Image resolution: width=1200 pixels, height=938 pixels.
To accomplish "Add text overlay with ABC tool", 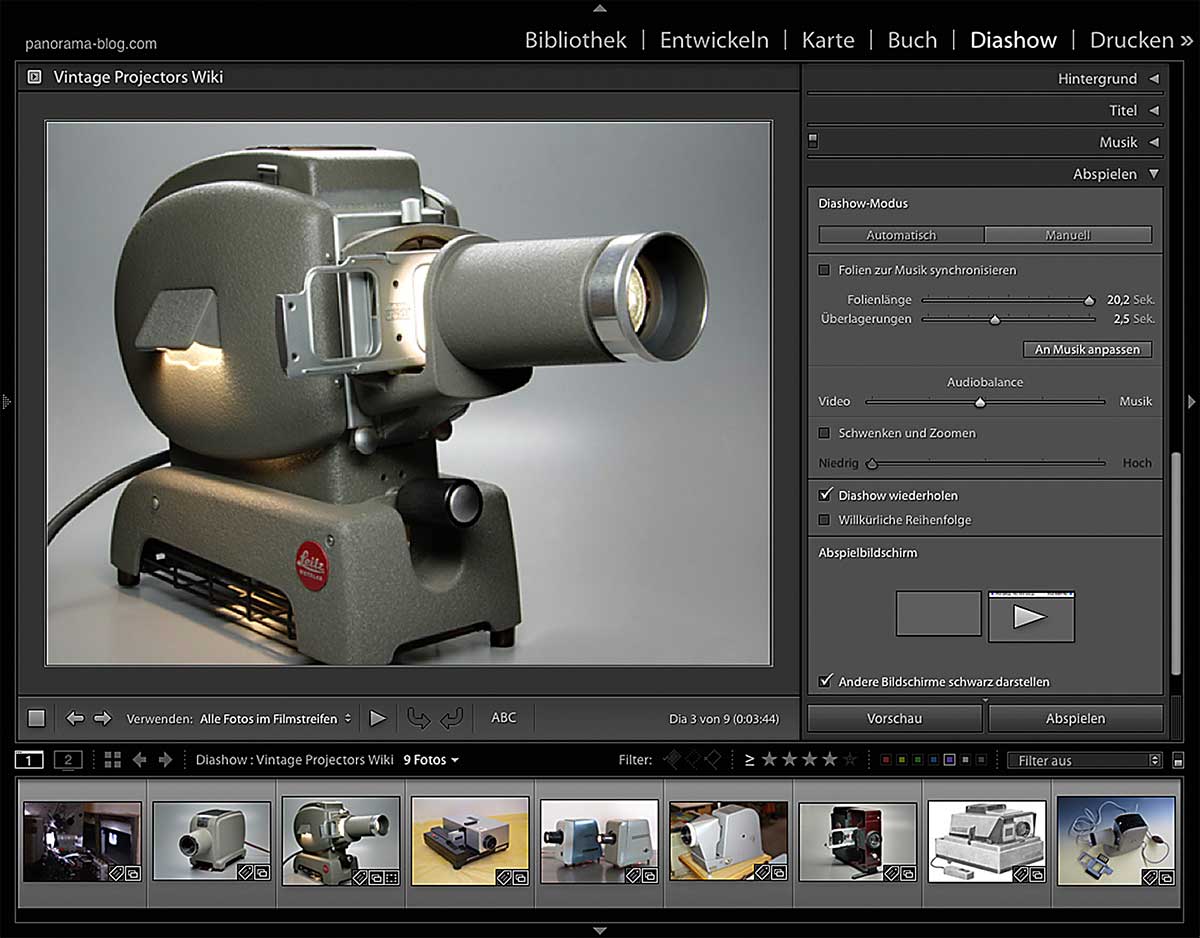I will click(x=504, y=717).
